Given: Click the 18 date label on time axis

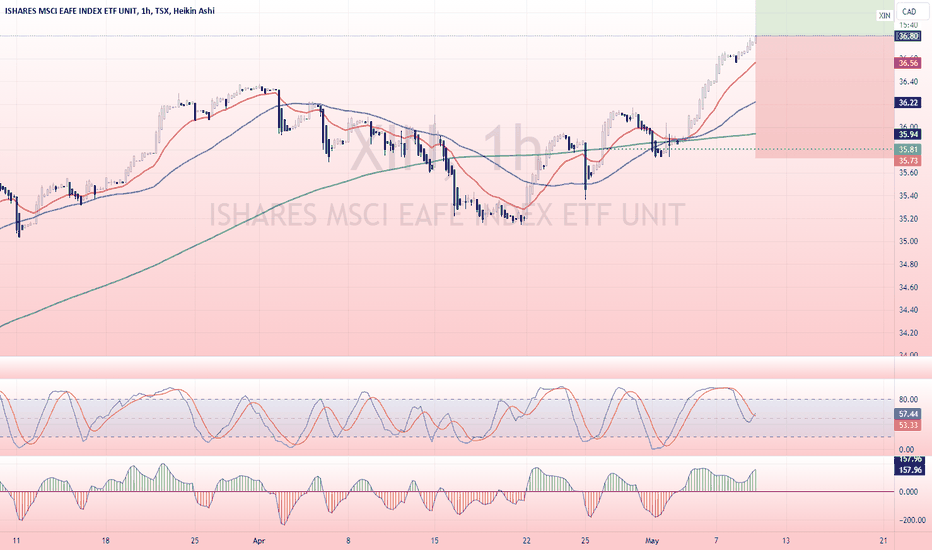Looking at the screenshot, I should coord(106,540).
